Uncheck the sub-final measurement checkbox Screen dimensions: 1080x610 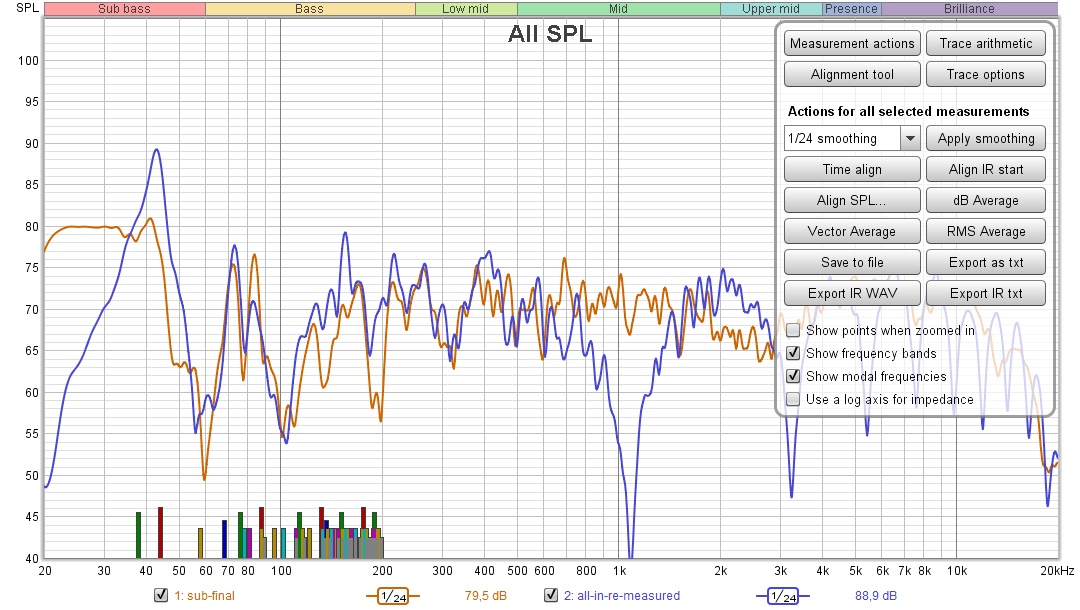(160, 596)
